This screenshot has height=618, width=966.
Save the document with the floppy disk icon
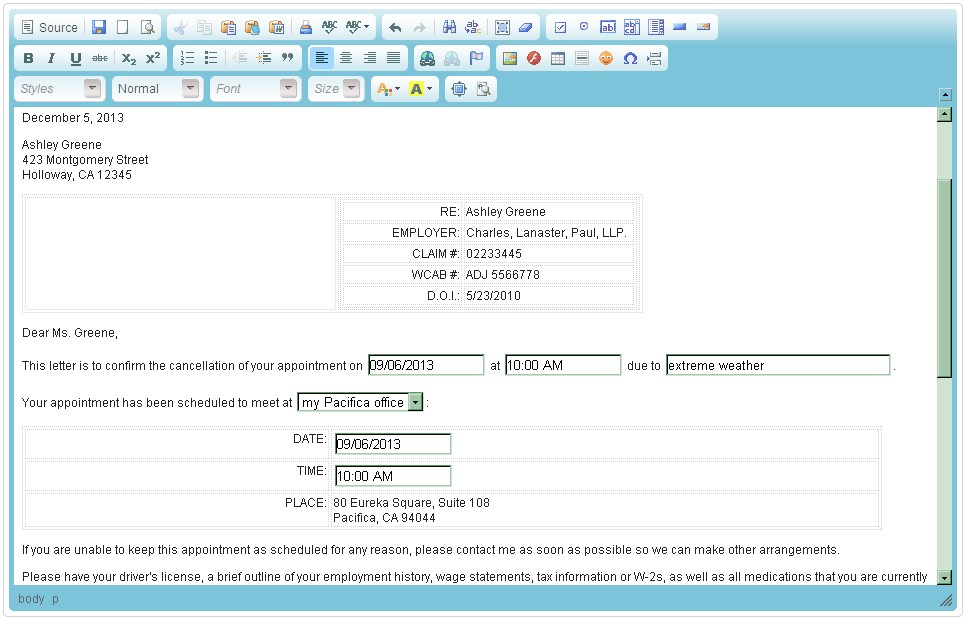[99, 28]
